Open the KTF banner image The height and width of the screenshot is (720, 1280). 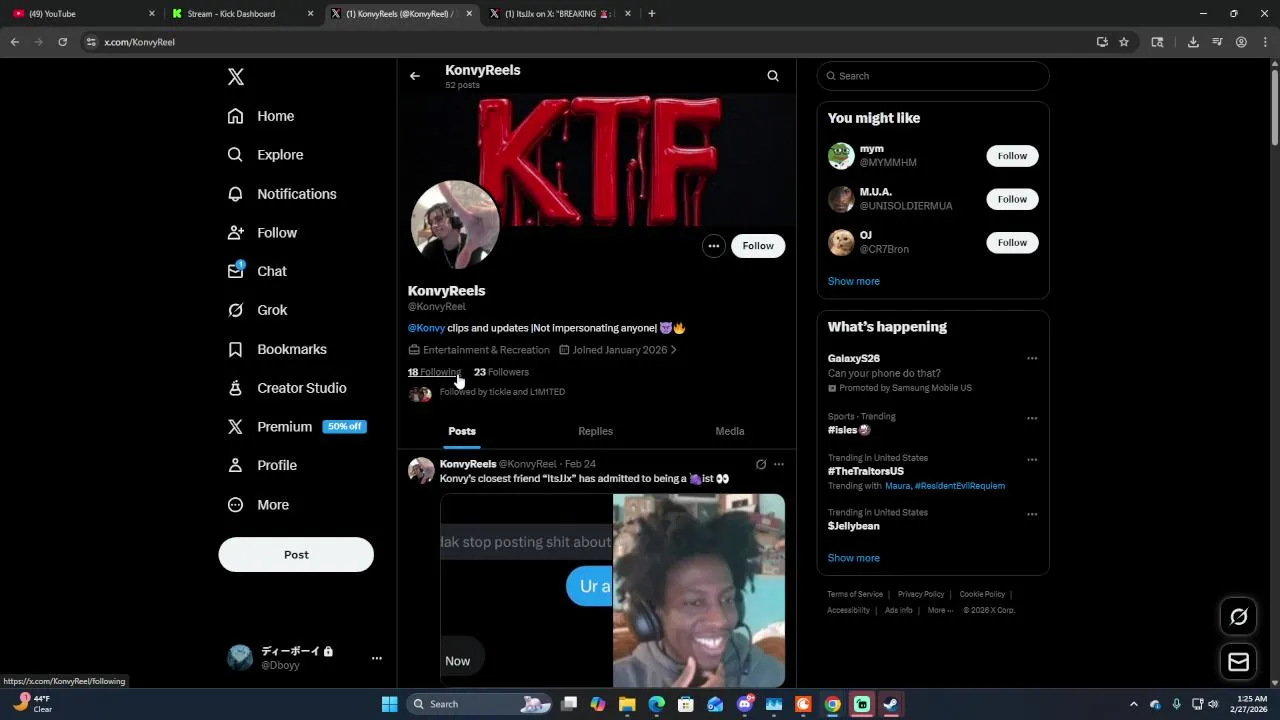(597, 160)
